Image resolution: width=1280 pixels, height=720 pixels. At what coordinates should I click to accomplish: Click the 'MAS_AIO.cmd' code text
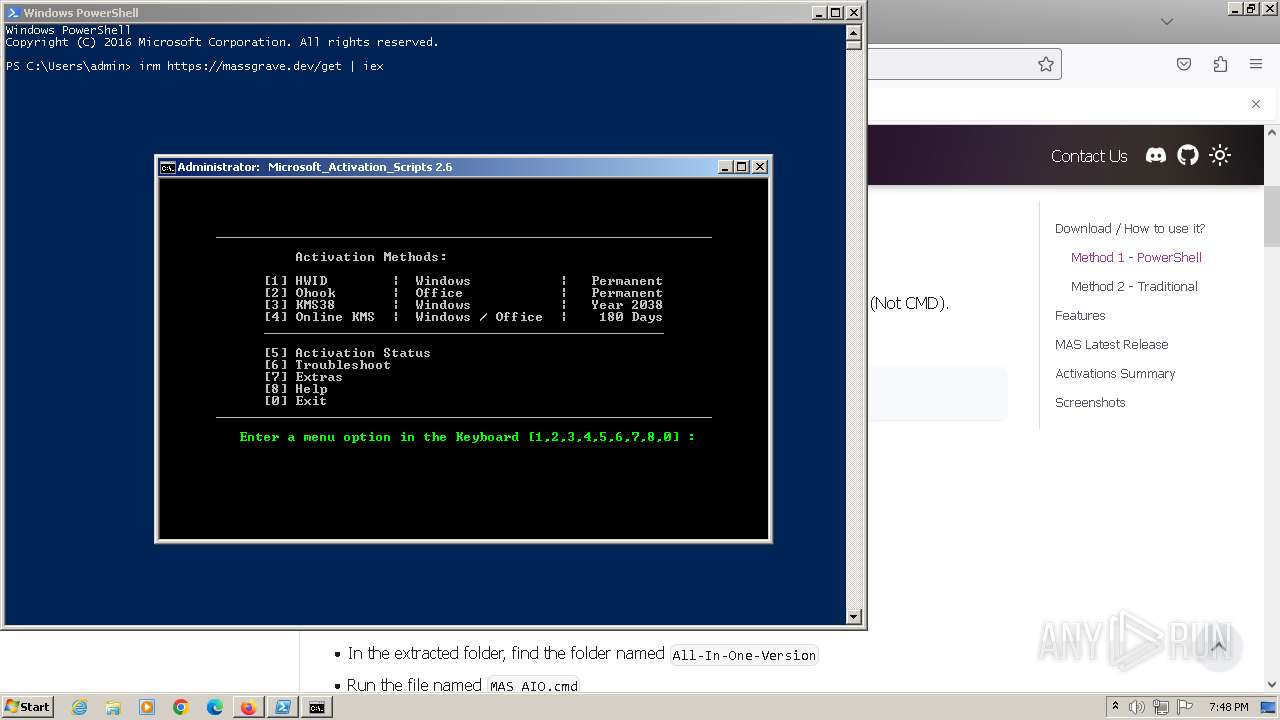533,686
